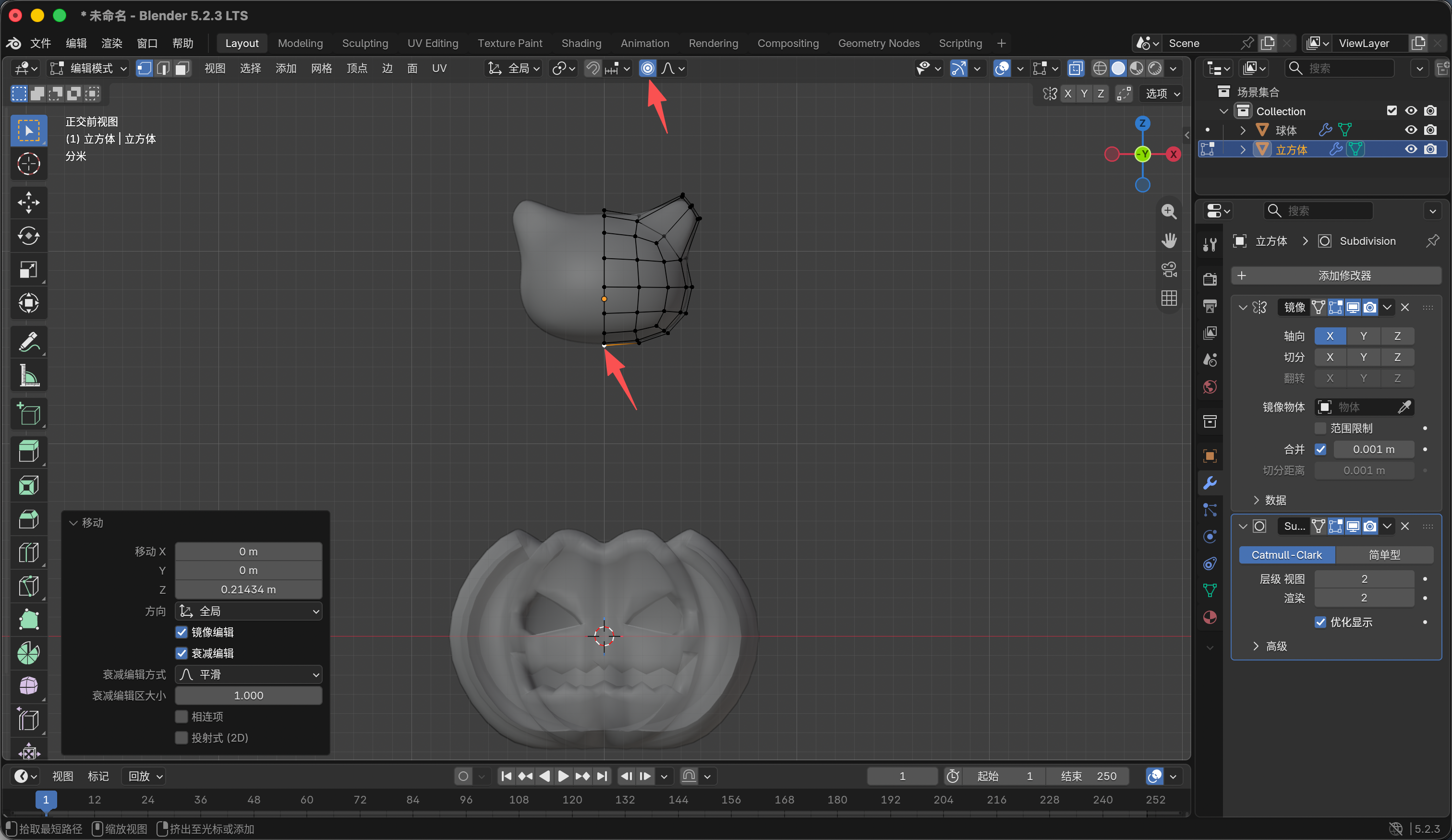Open 方向 全局 dropdown in move panel
Image resolution: width=1452 pixels, height=840 pixels.
(248, 611)
